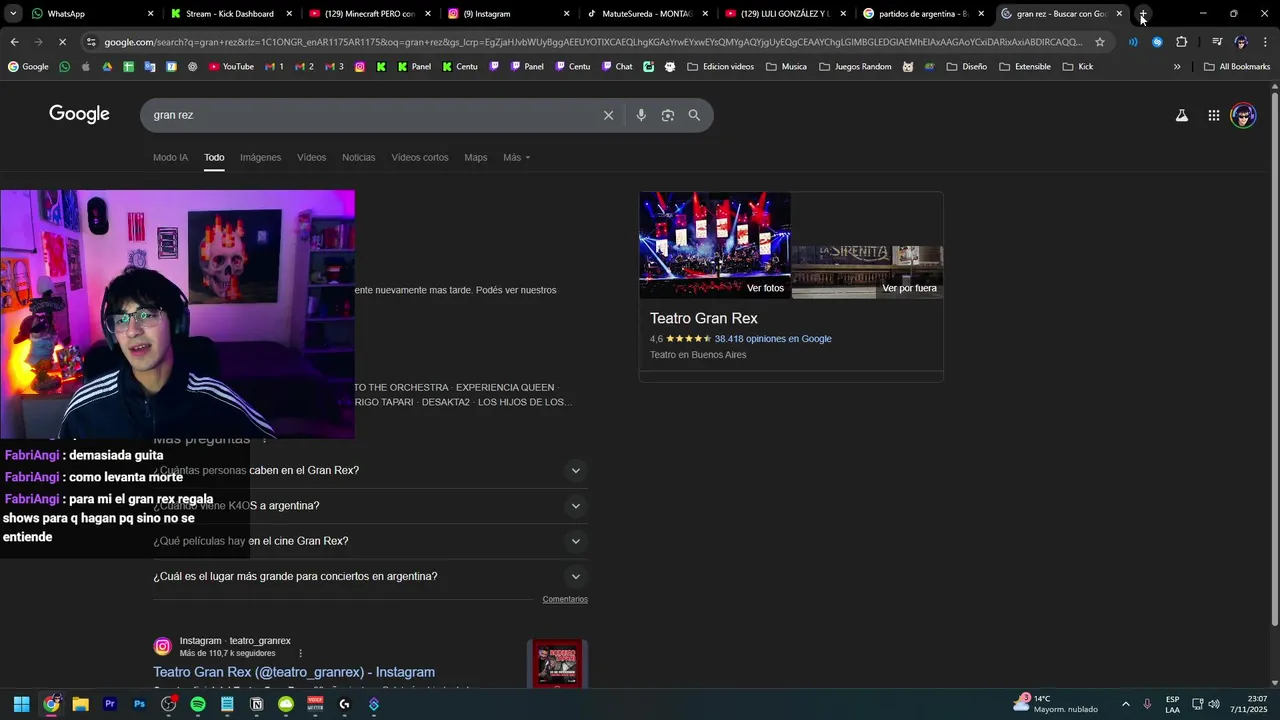The height and width of the screenshot is (720, 1280).
Task: Open the Shazam extension icon
Action: [1157, 42]
